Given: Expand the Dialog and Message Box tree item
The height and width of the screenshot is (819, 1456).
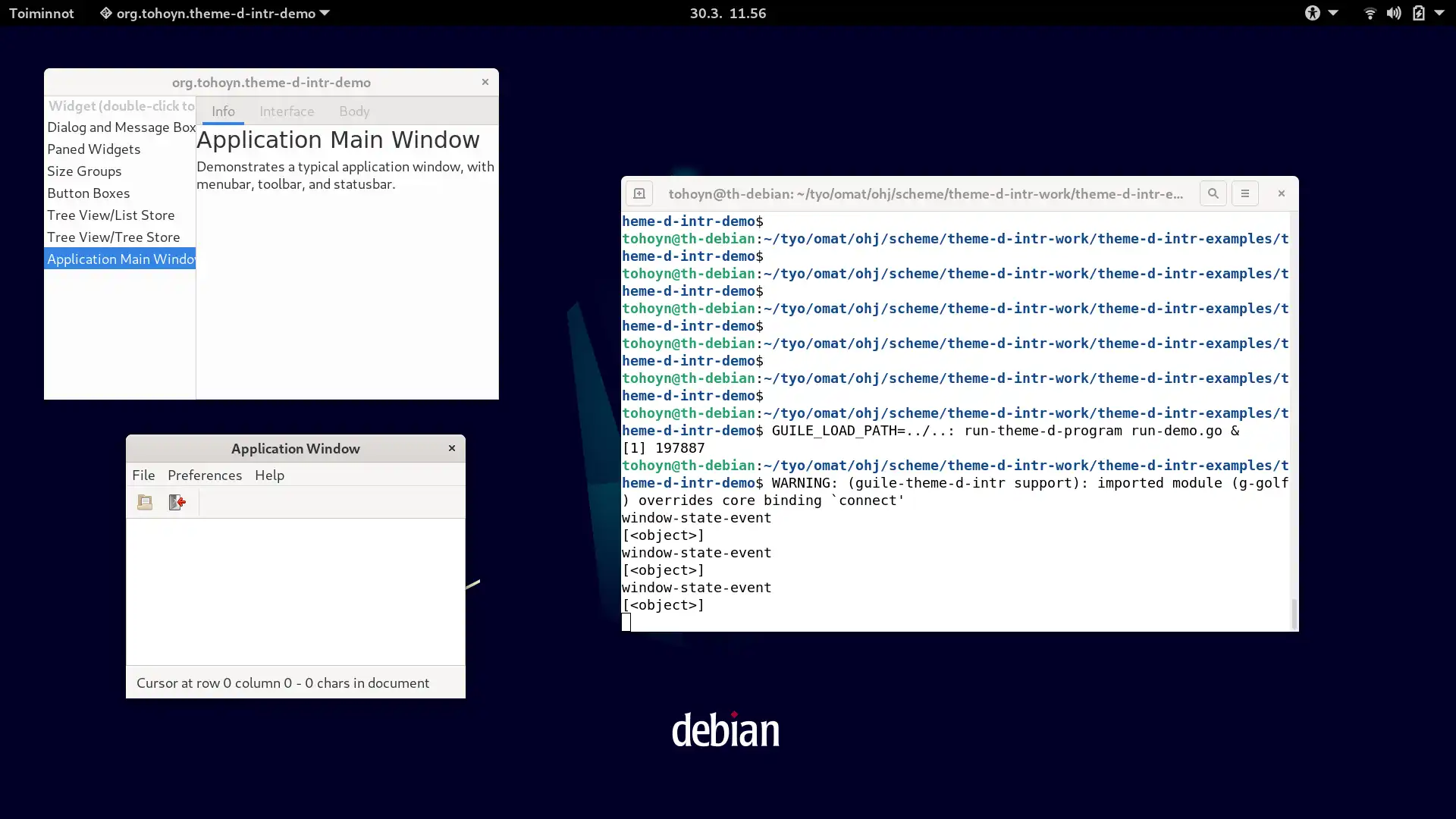Looking at the screenshot, I should (x=121, y=127).
